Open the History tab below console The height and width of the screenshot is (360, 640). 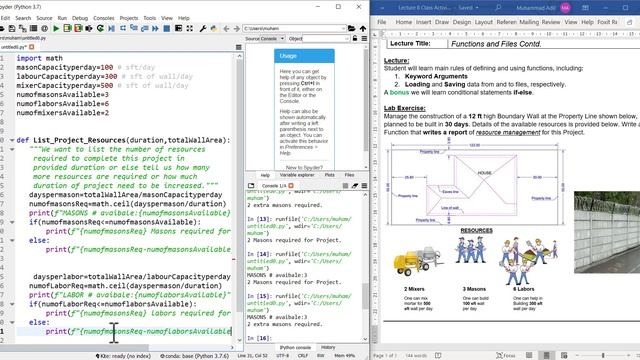tap(328, 347)
